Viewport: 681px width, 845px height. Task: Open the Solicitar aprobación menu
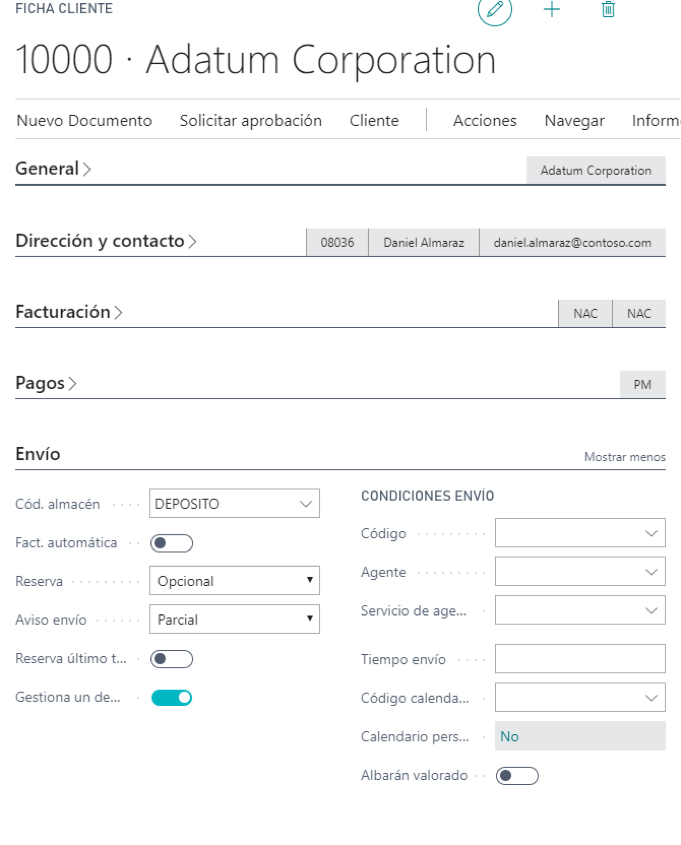251,120
